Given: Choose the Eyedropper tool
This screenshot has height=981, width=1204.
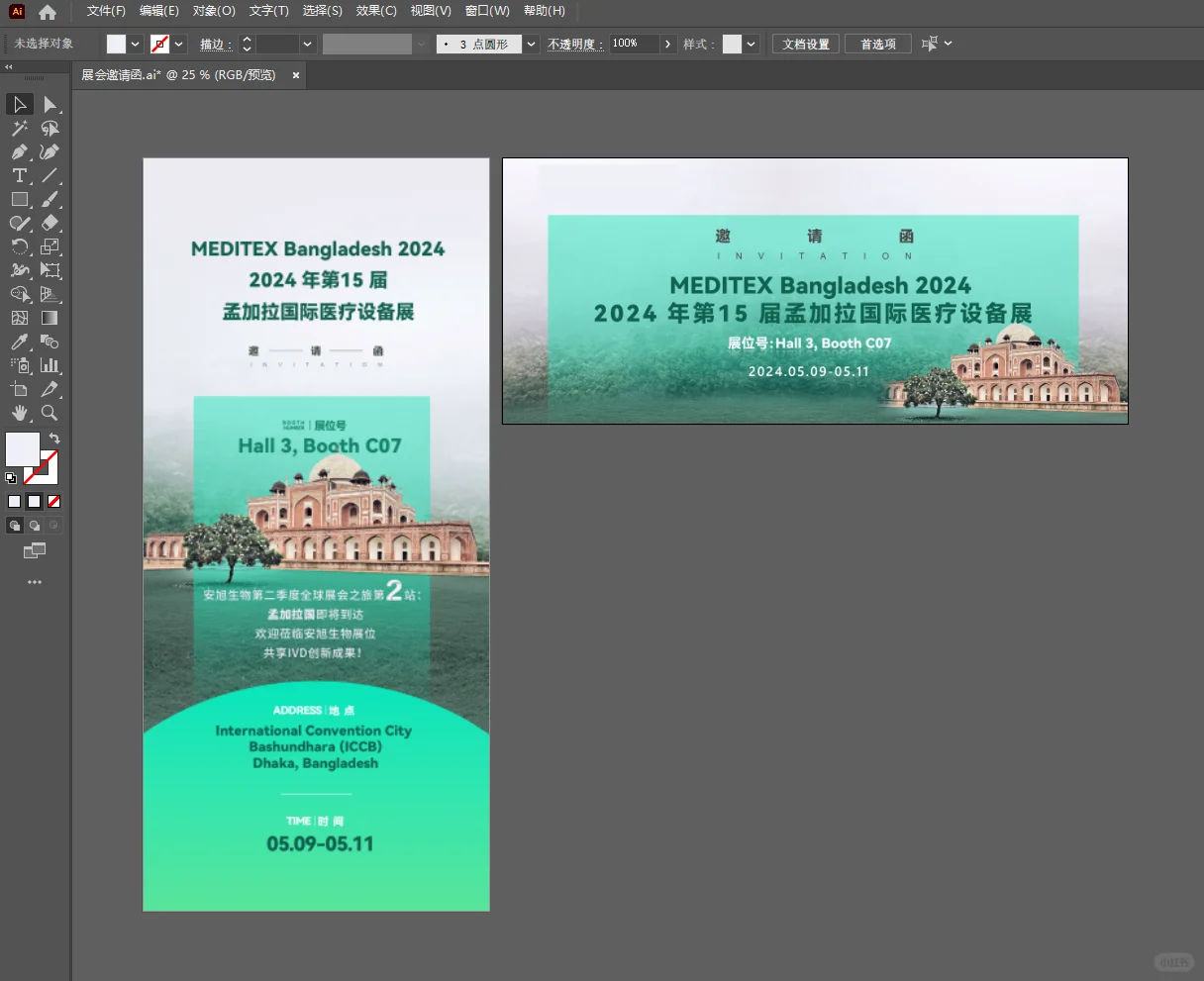Looking at the screenshot, I should 20,342.
